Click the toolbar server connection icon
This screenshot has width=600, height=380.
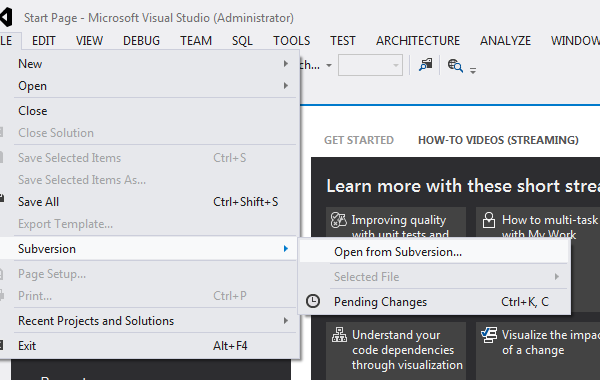click(x=426, y=65)
